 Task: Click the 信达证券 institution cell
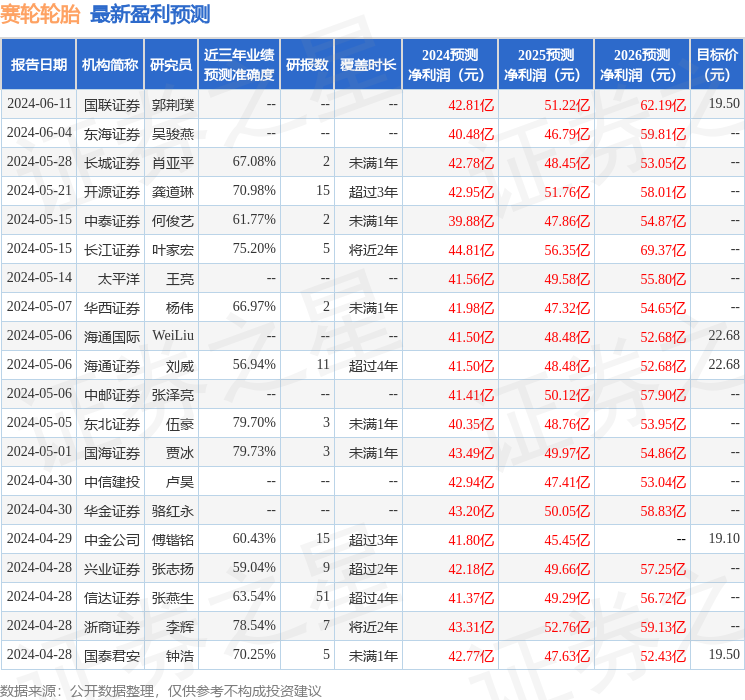(112, 598)
